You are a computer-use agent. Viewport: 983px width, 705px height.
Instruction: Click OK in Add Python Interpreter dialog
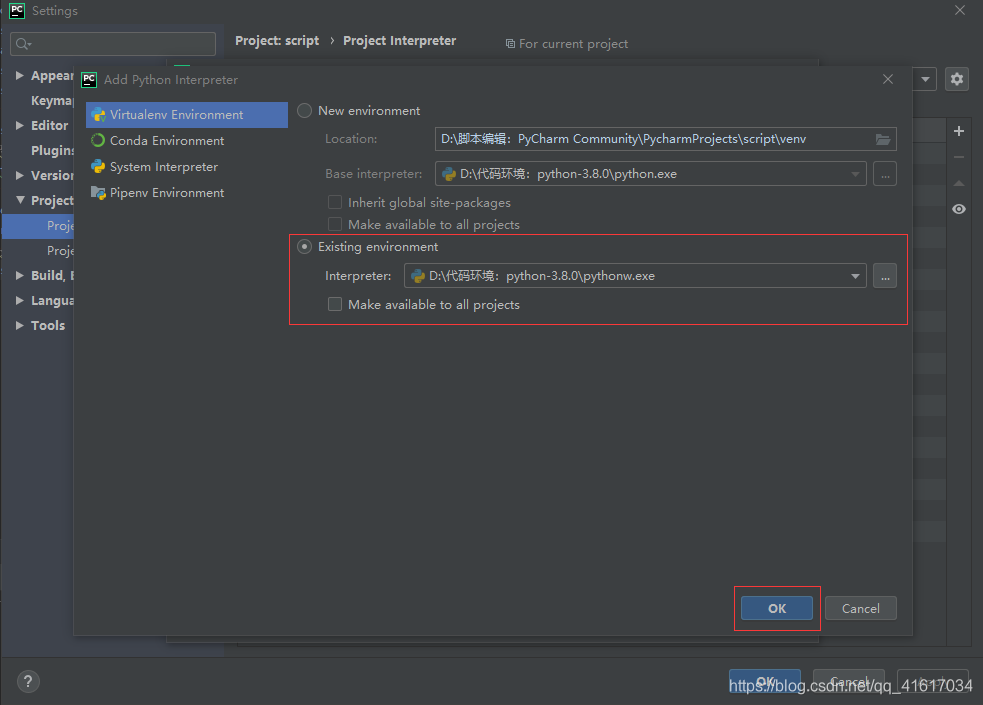pos(777,608)
